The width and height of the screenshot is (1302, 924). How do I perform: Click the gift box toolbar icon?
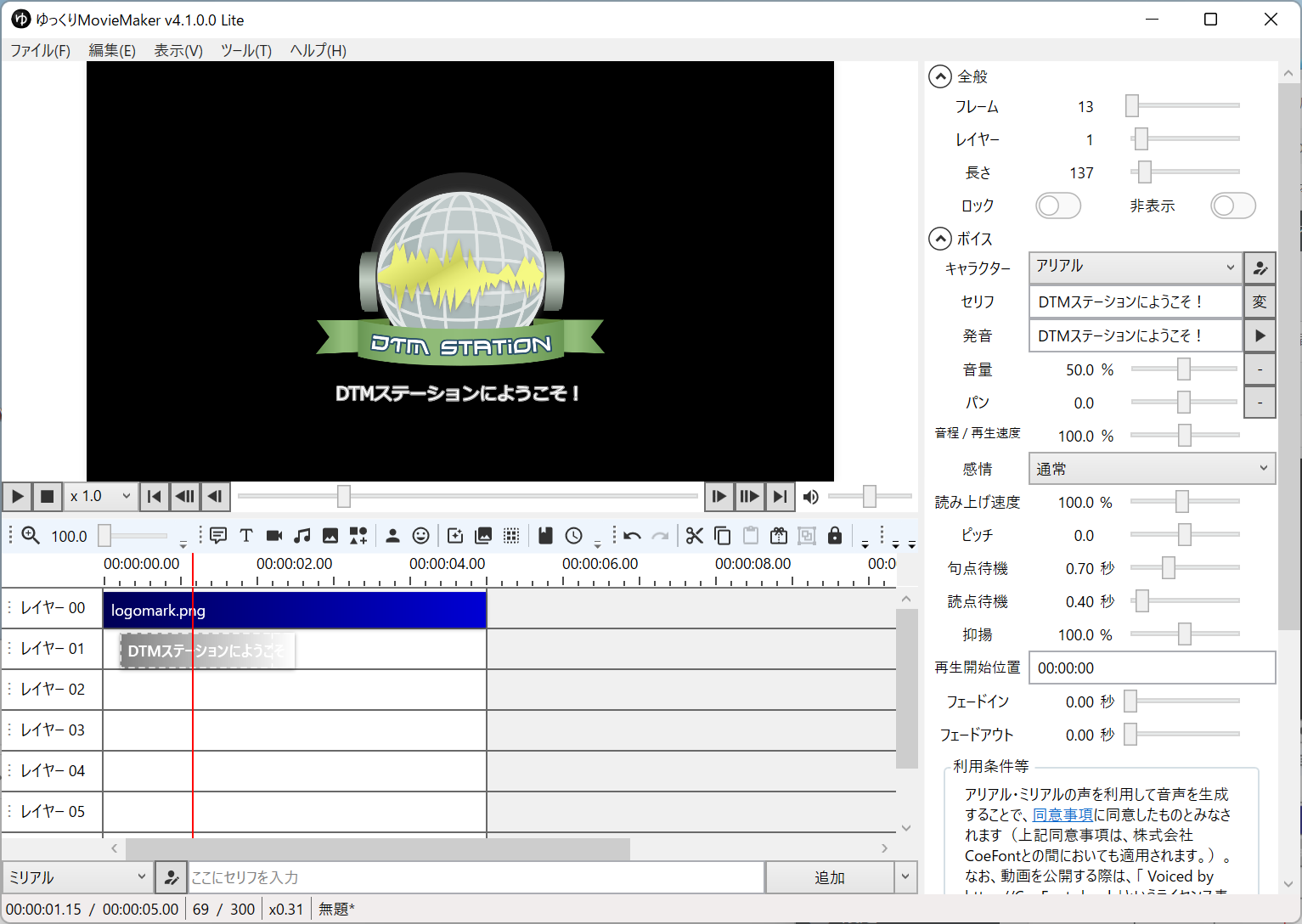point(779,535)
